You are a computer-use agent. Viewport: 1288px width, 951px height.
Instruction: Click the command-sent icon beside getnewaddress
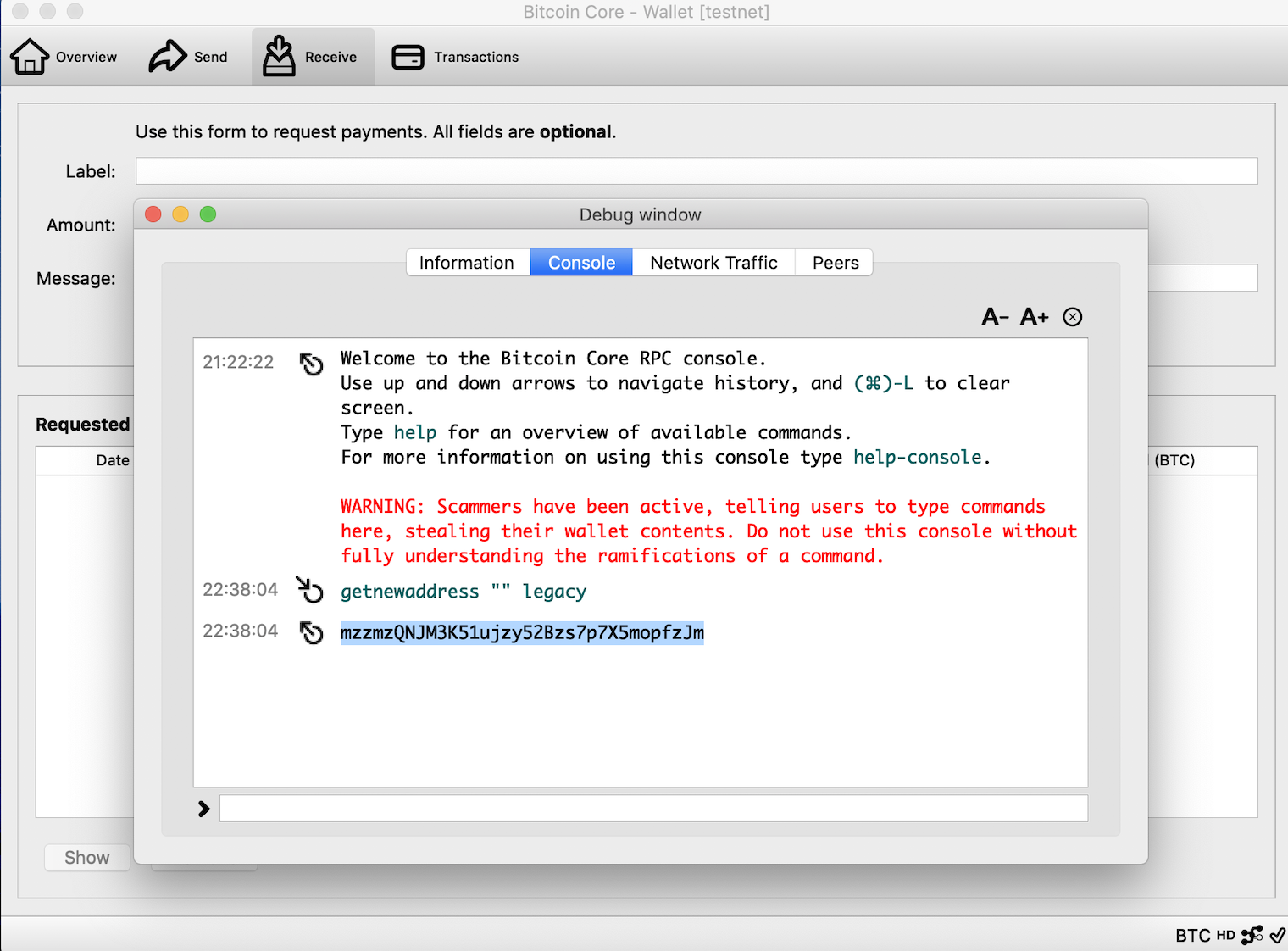pyautogui.click(x=310, y=589)
